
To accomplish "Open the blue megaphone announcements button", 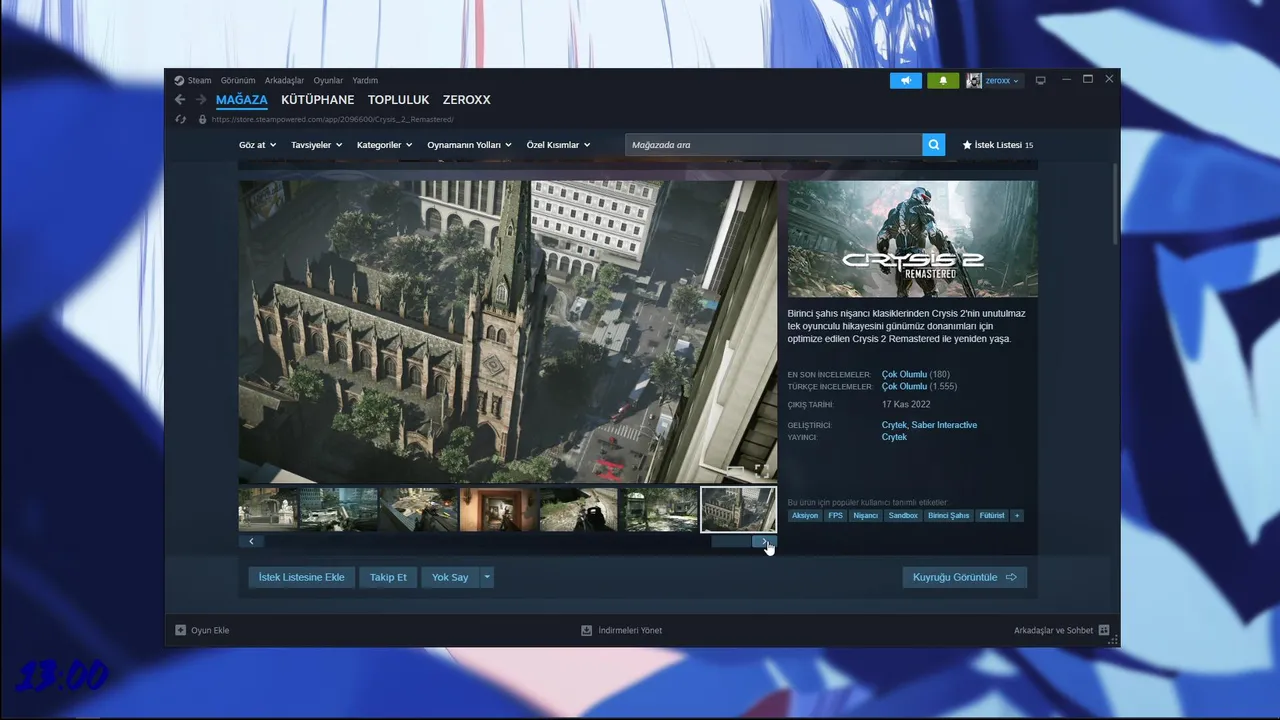I will point(906,81).
